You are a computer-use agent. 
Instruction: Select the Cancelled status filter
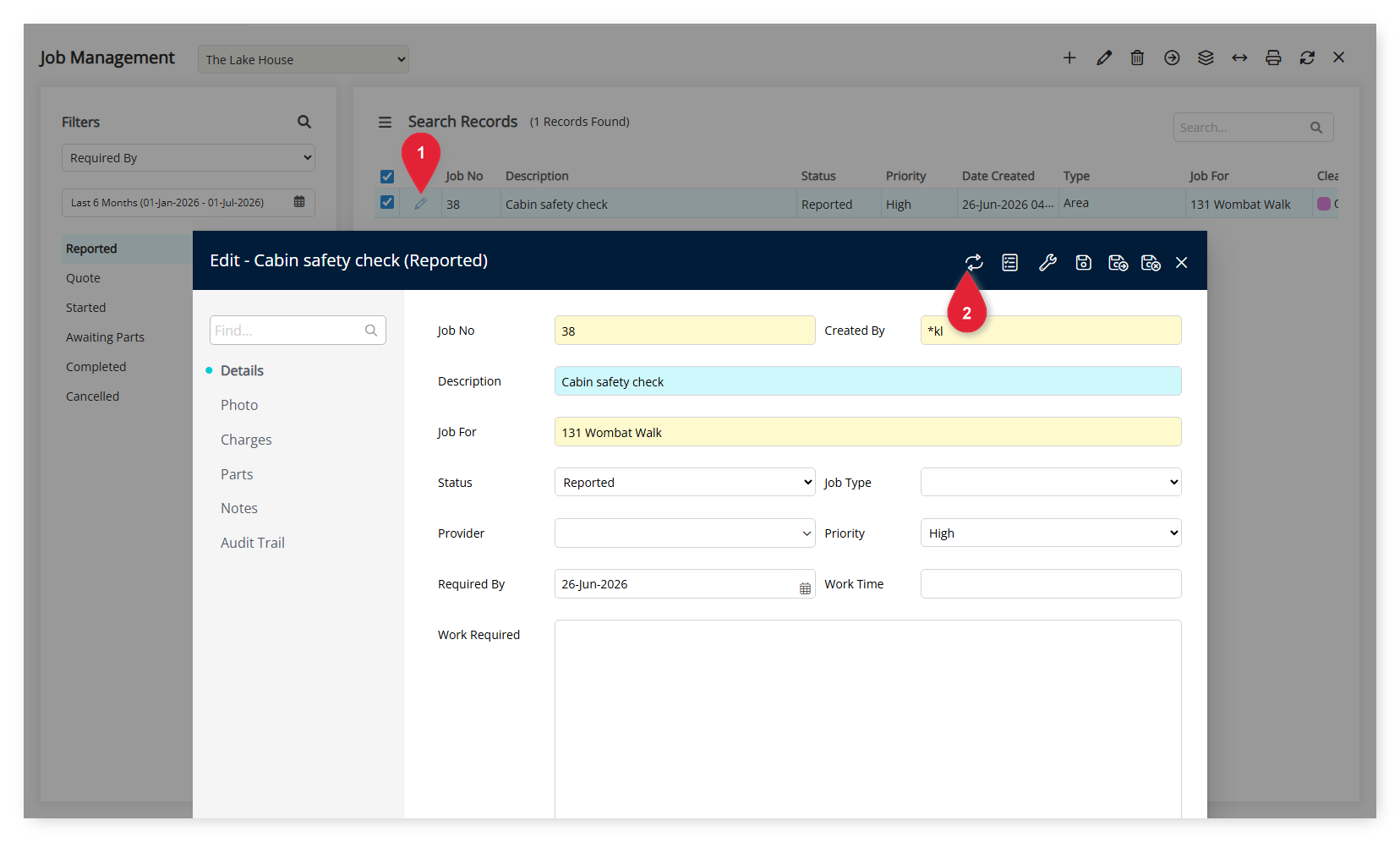pyautogui.click(x=92, y=396)
